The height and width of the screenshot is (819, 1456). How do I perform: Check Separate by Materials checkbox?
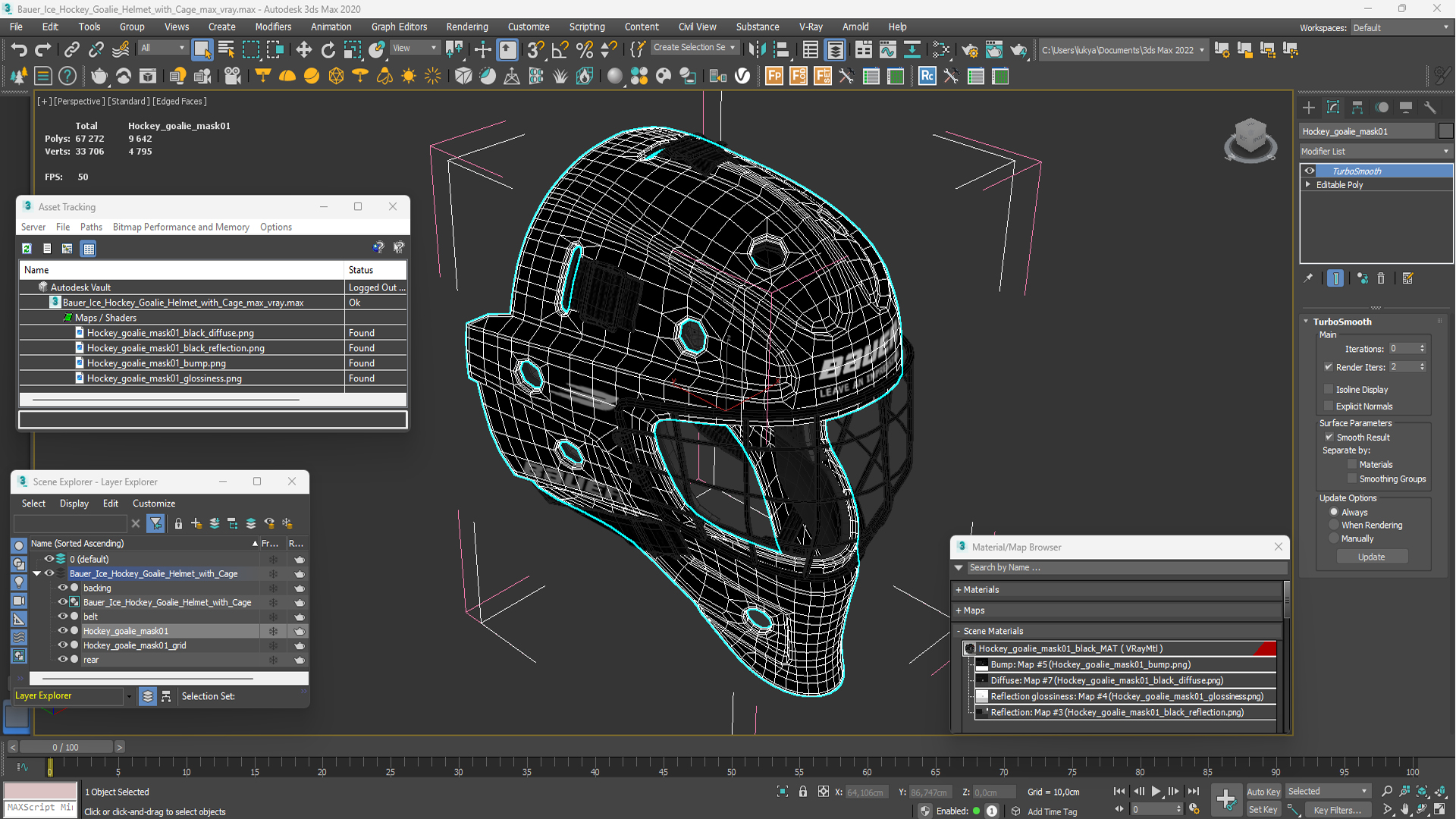coord(1351,464)
